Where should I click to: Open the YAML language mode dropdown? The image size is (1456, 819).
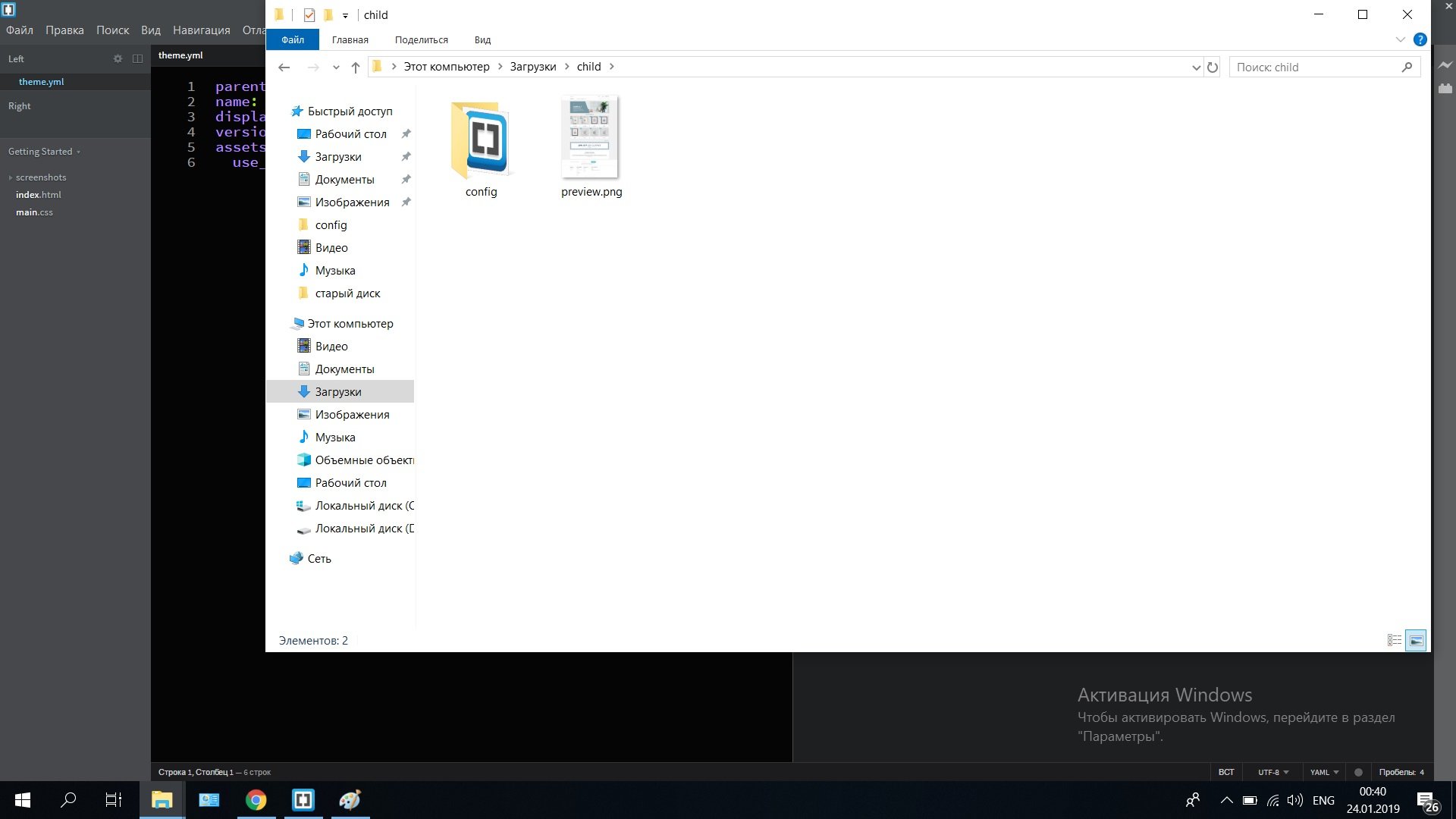coord(1324,772)
